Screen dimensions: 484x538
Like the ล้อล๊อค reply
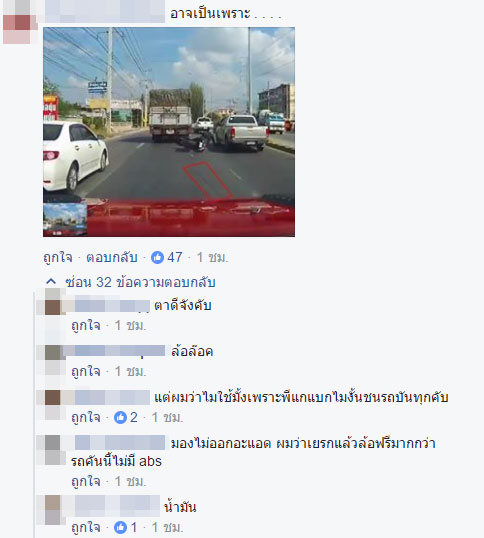pos(86,371)
